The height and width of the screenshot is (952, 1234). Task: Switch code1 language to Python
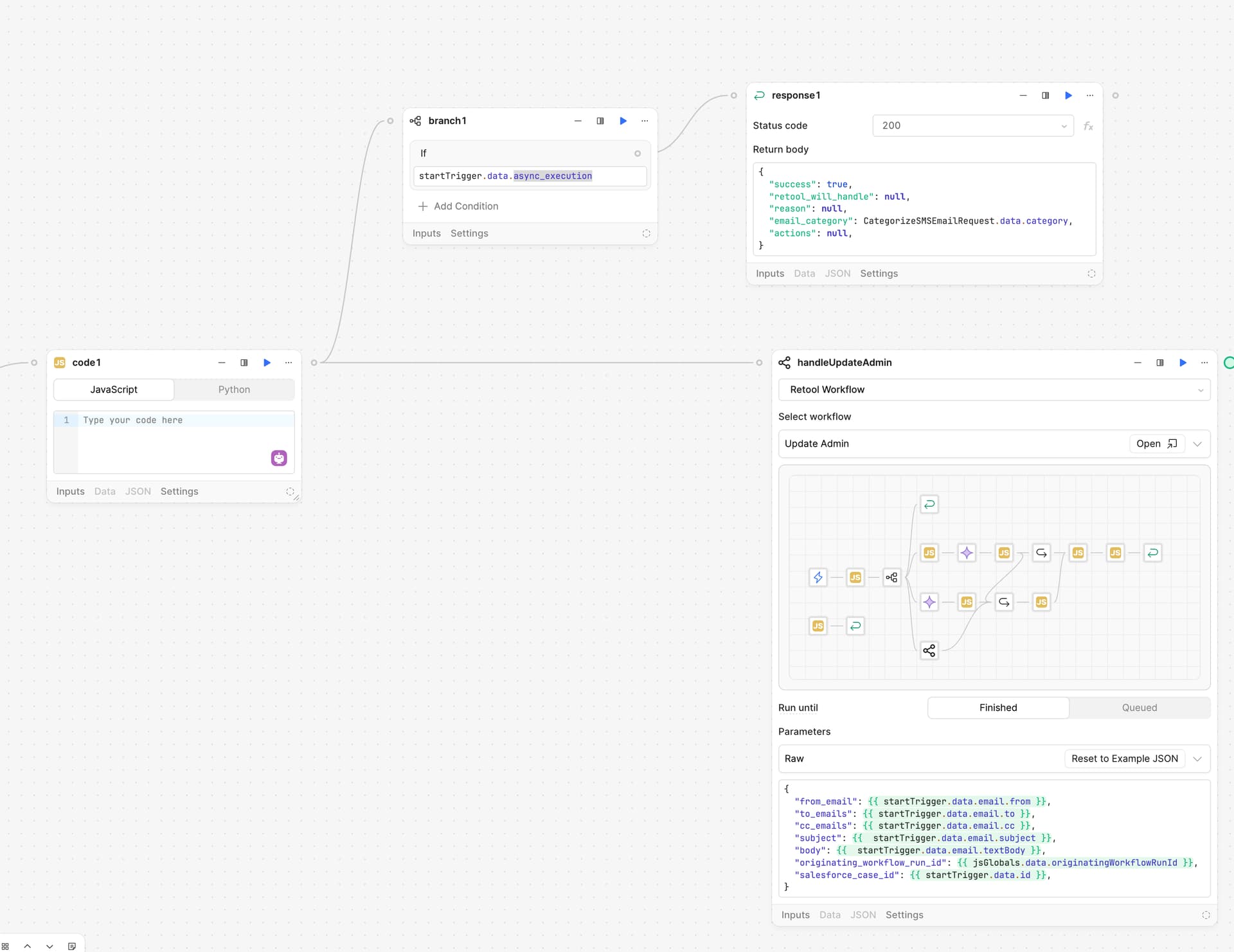tap(234, 390)
